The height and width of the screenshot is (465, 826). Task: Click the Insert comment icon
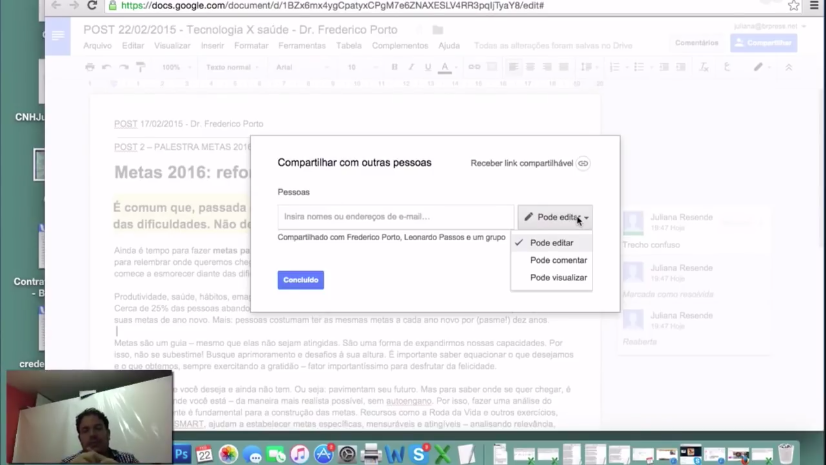point(491,67)
